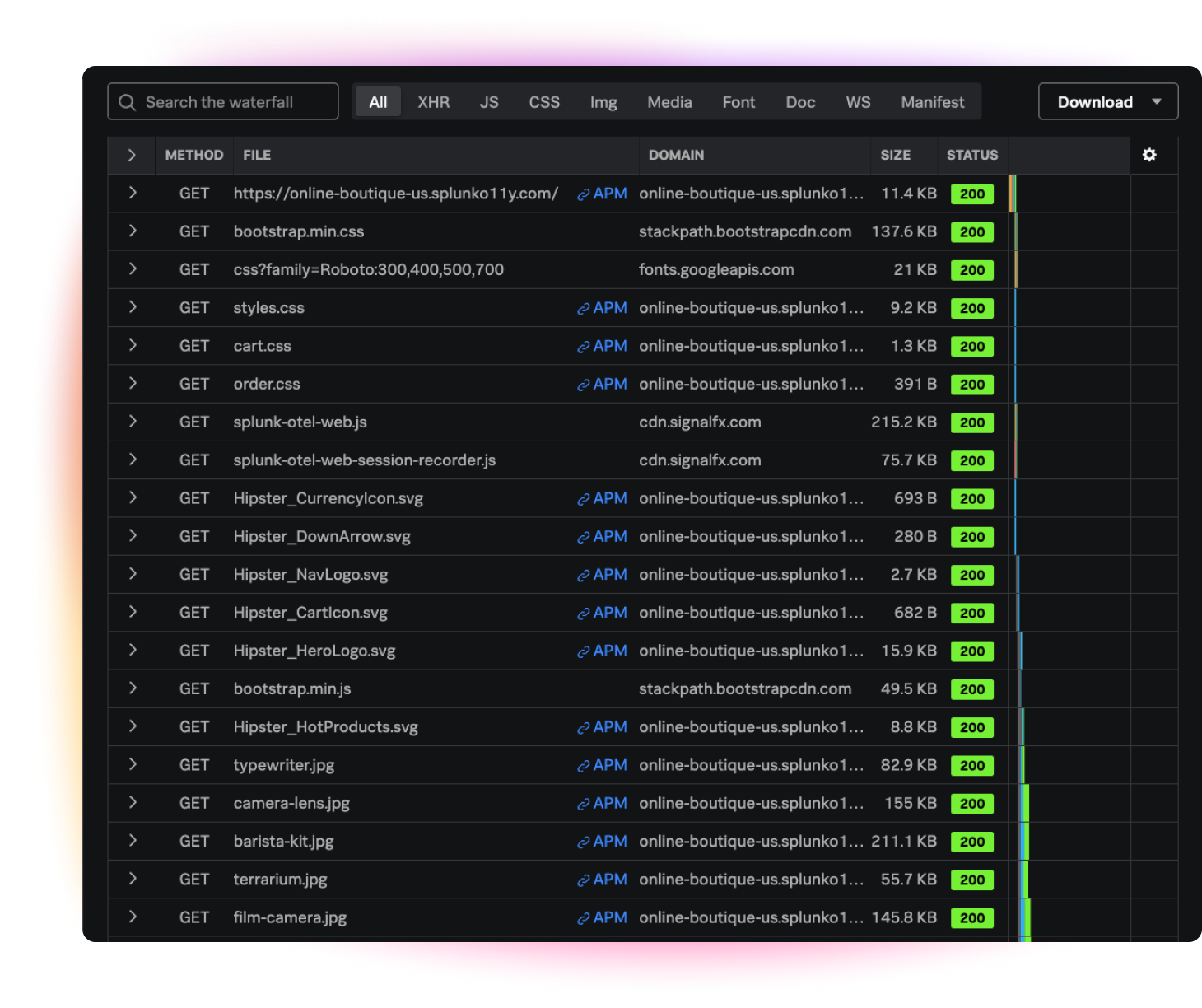Click APM link icon for cart.css
1202x1008 pixels.
(x=583, y=347)
